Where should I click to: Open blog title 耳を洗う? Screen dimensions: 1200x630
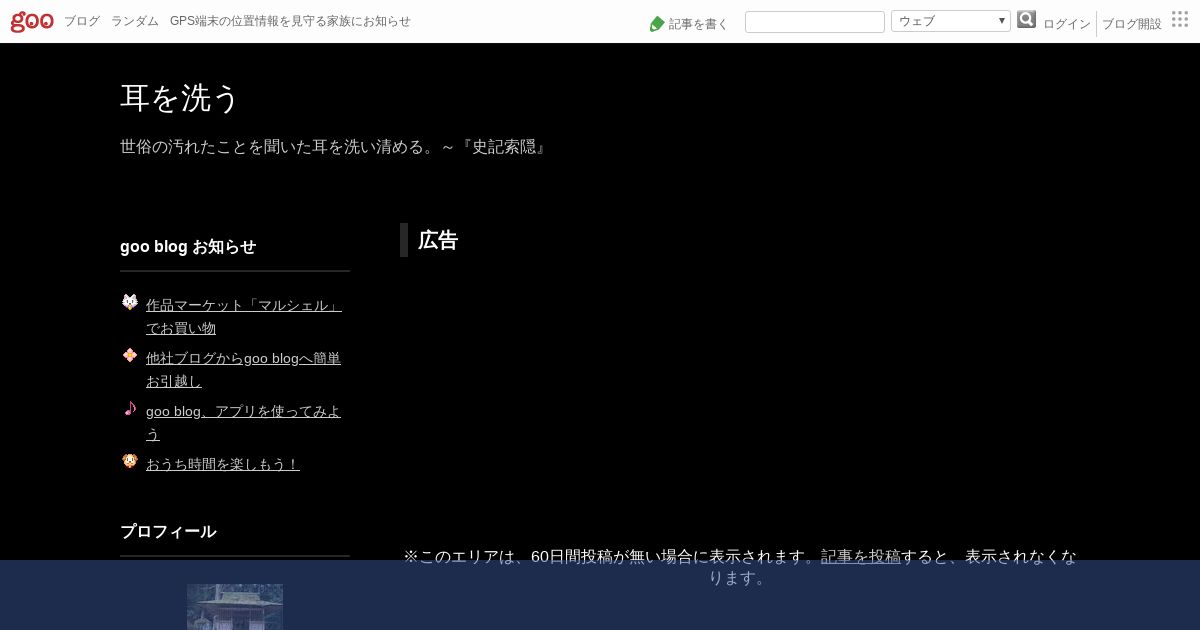(180, 98)
